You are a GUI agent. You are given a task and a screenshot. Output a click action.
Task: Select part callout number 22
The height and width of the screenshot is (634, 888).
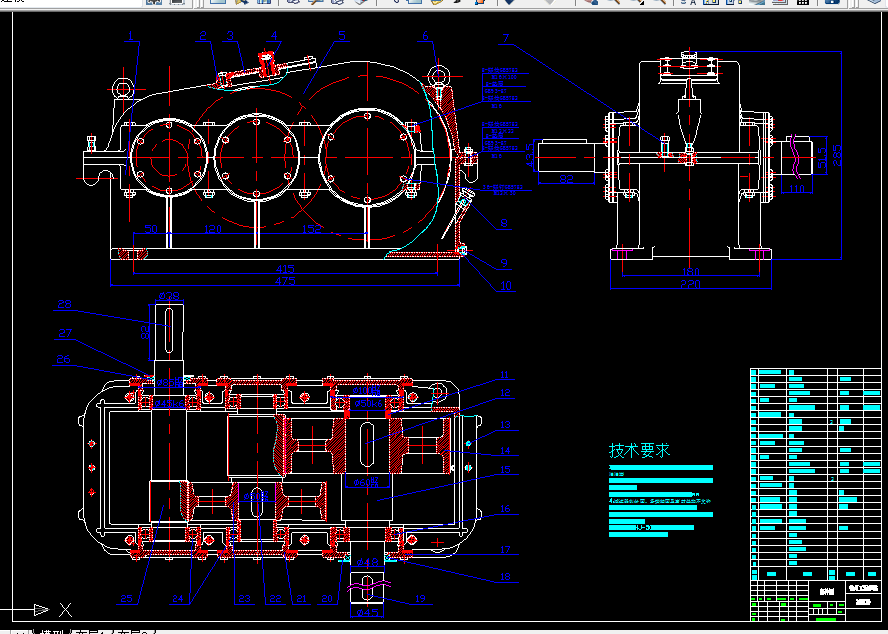click(275, 598)
